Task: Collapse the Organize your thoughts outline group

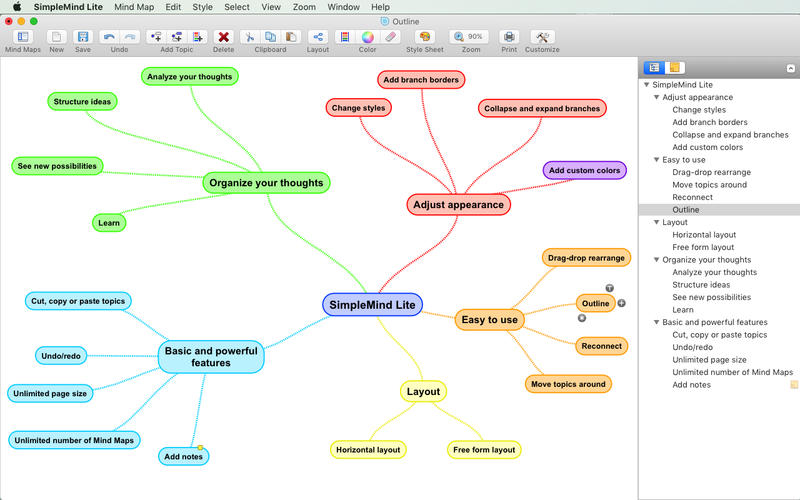Action: pos(656,260)
